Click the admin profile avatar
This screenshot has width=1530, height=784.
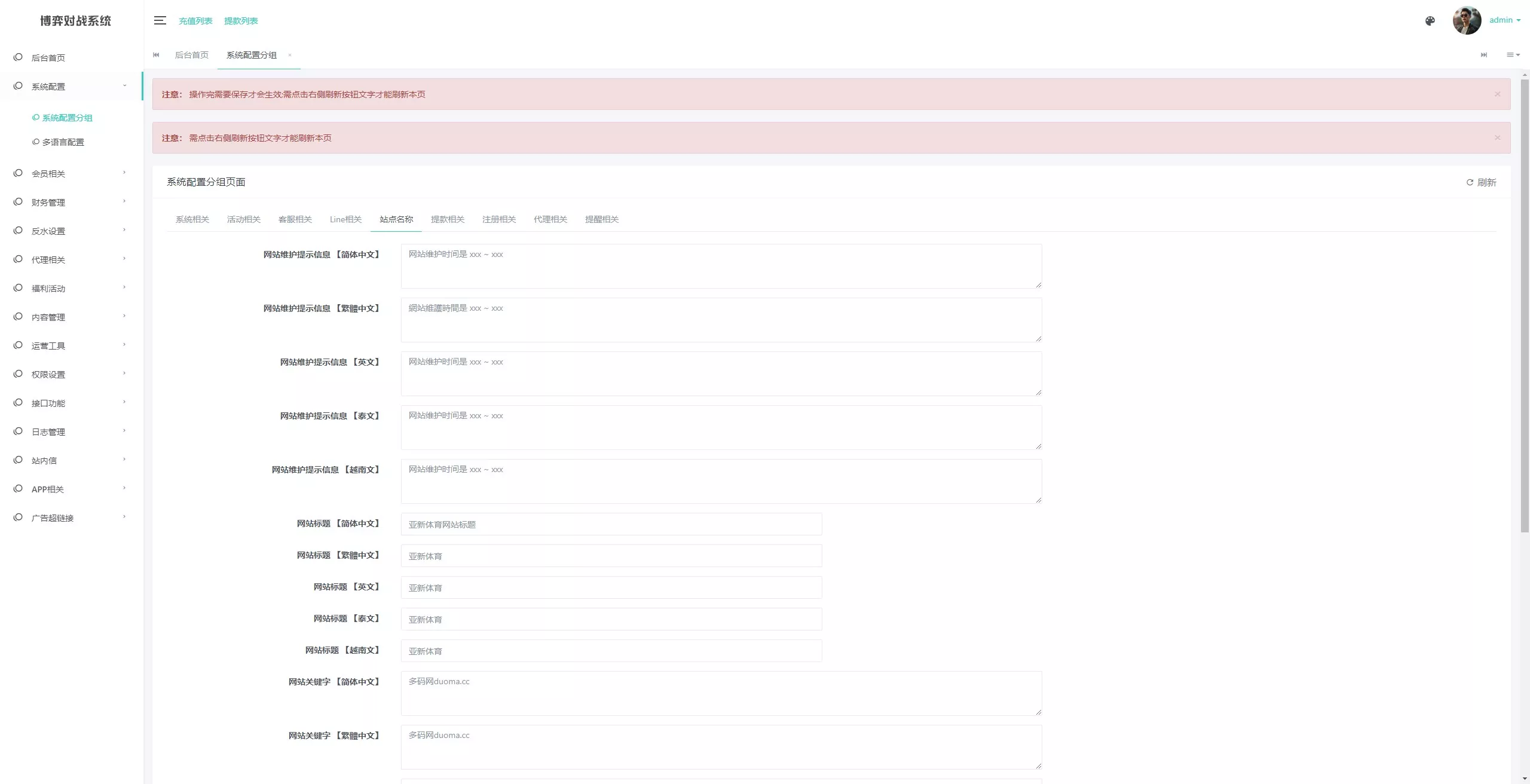[x=1467, y=20]
